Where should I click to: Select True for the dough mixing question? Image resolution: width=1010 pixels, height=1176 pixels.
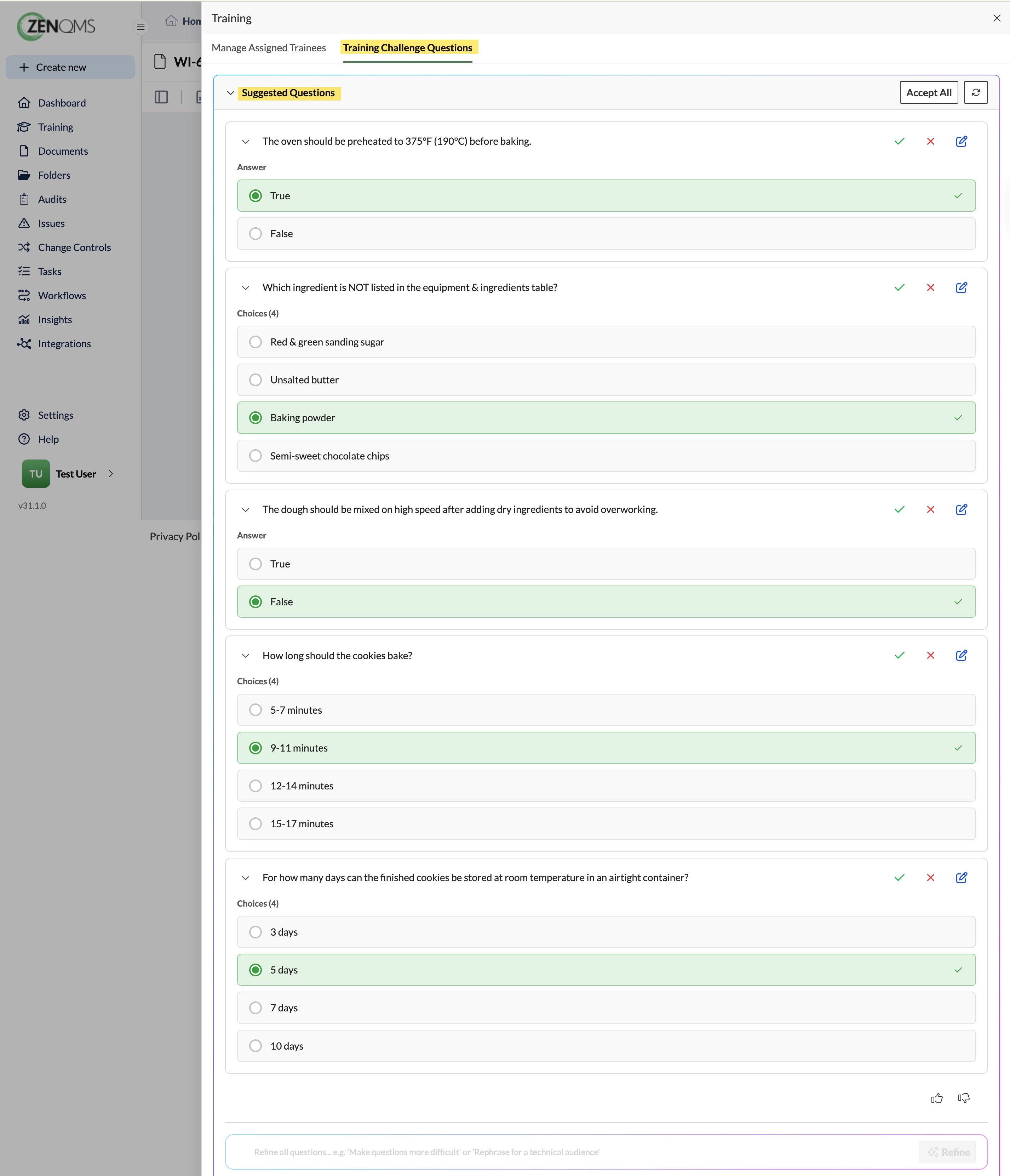(x=606, y=564)
